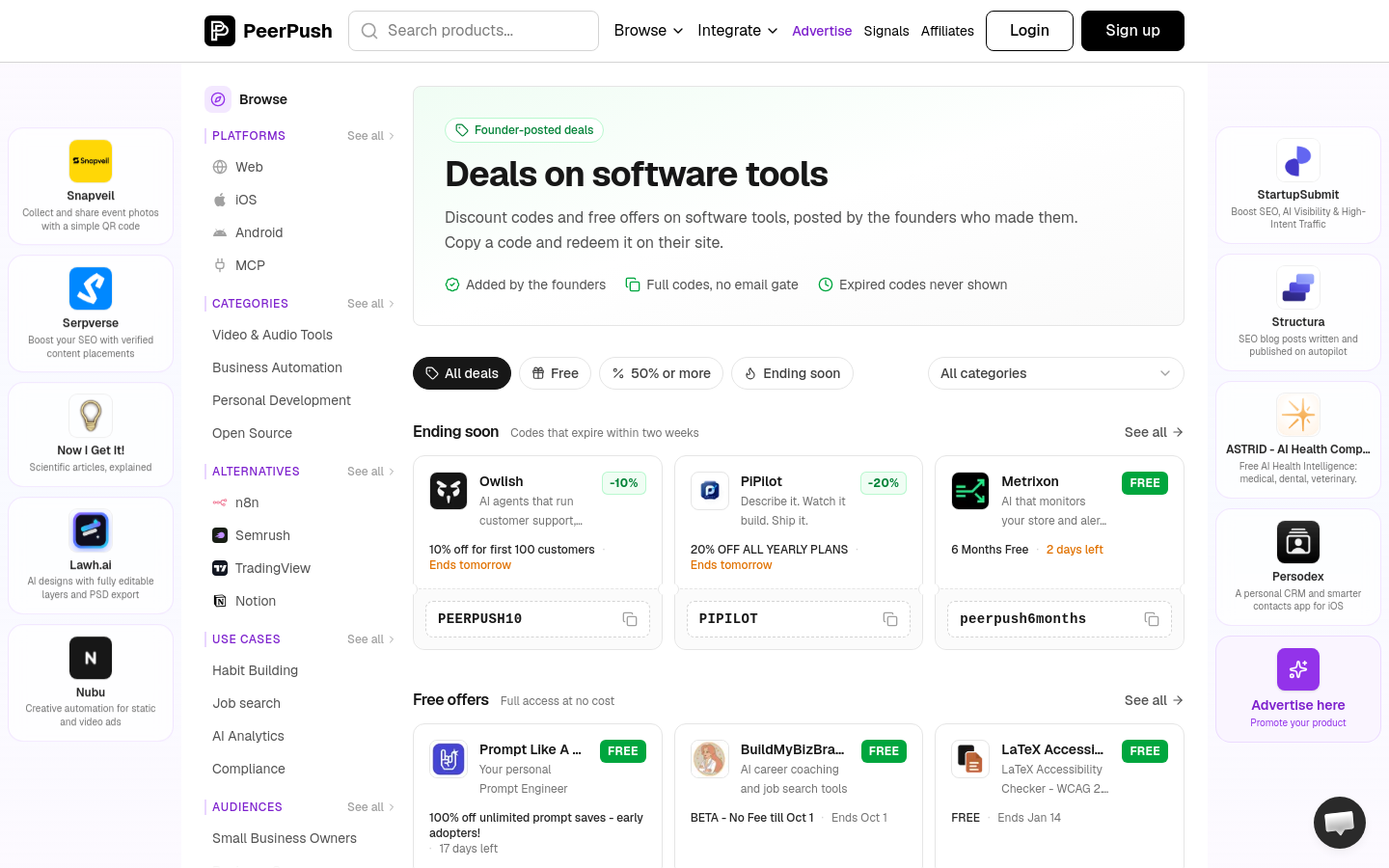See all Ending soon deals

point(1154,432)
